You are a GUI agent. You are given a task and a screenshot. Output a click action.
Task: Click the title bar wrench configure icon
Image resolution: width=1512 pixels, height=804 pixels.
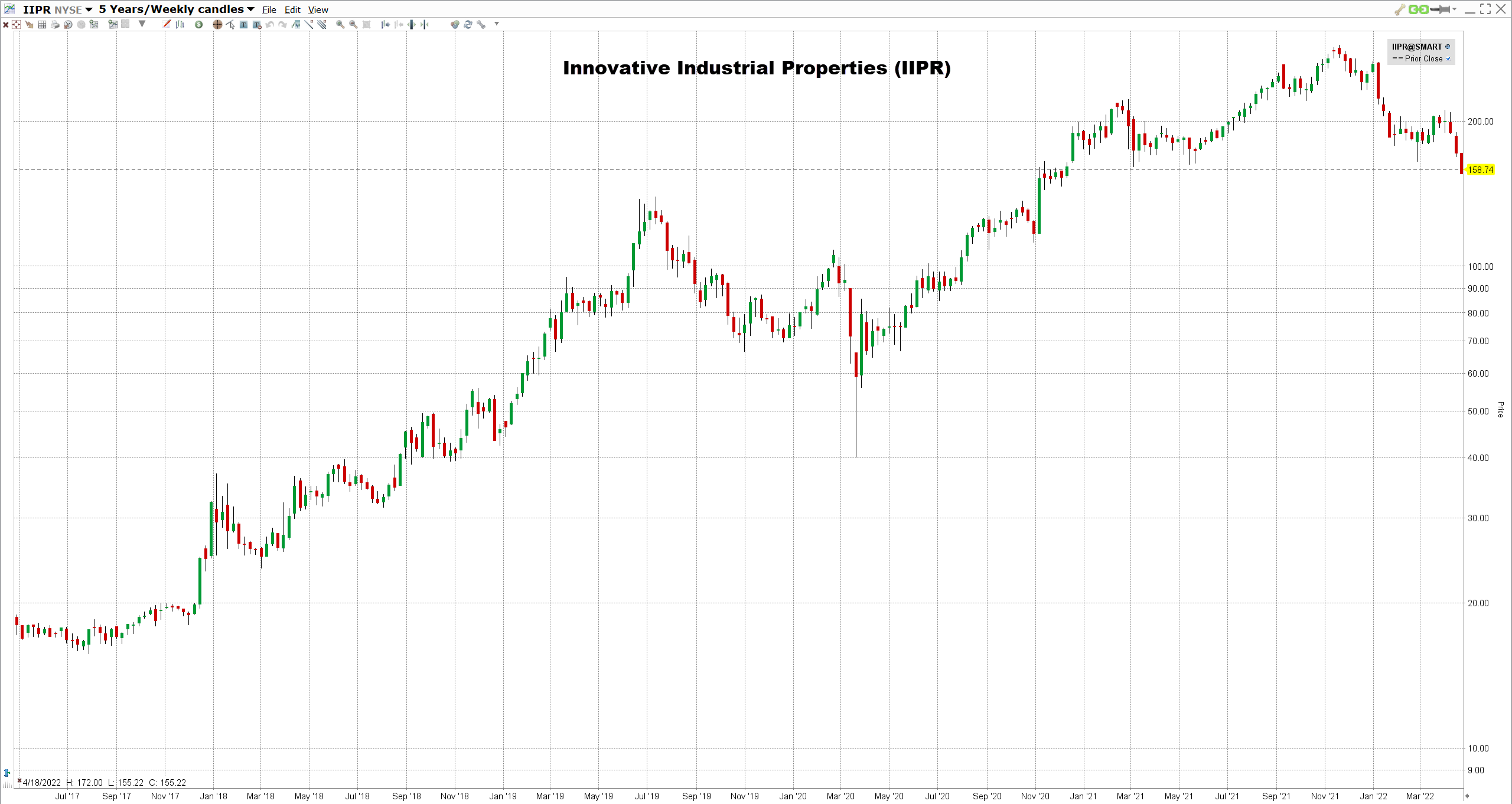1400,9
